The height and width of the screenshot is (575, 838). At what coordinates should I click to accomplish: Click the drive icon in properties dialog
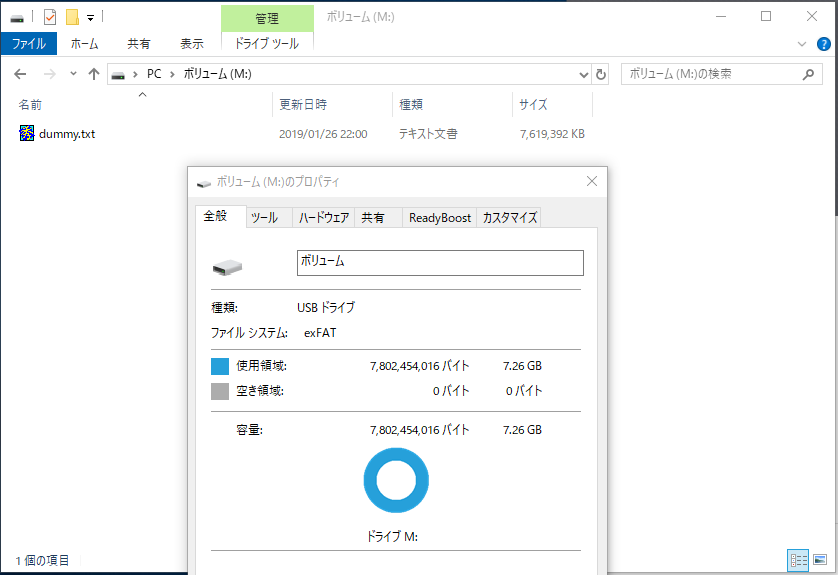[227, 267]
